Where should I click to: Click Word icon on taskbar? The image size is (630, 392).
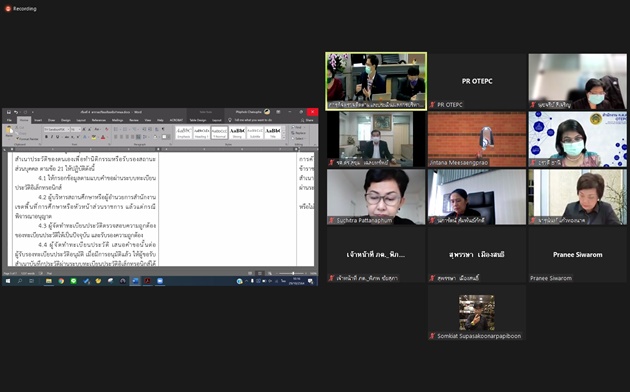click(135, 281)
